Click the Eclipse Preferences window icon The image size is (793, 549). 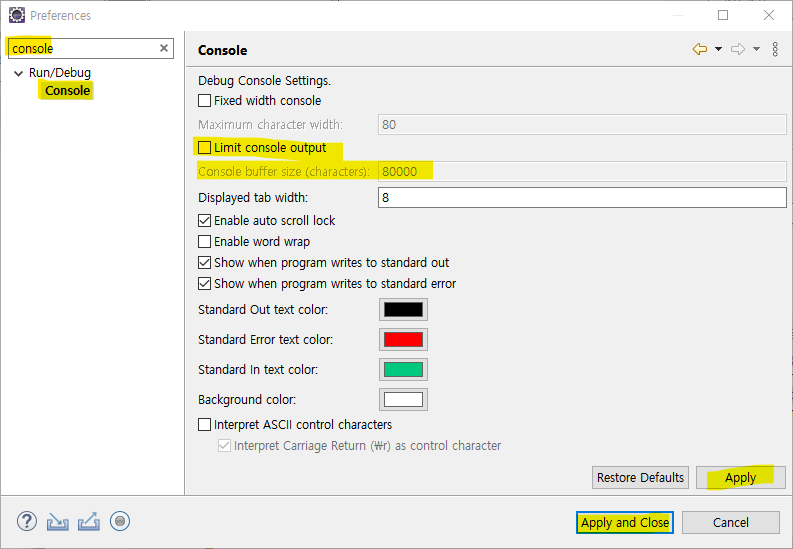coord(17,15)
